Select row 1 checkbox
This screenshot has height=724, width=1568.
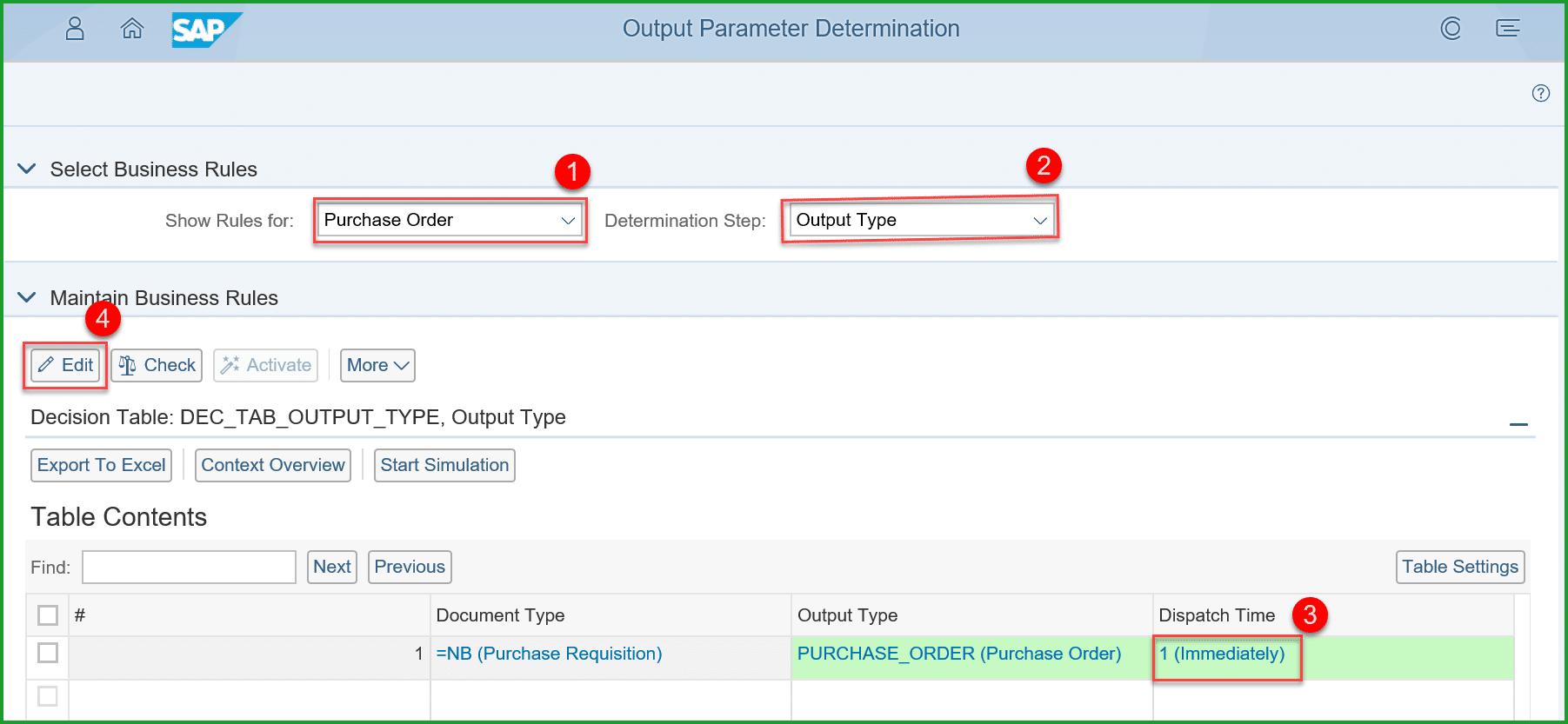48,653
